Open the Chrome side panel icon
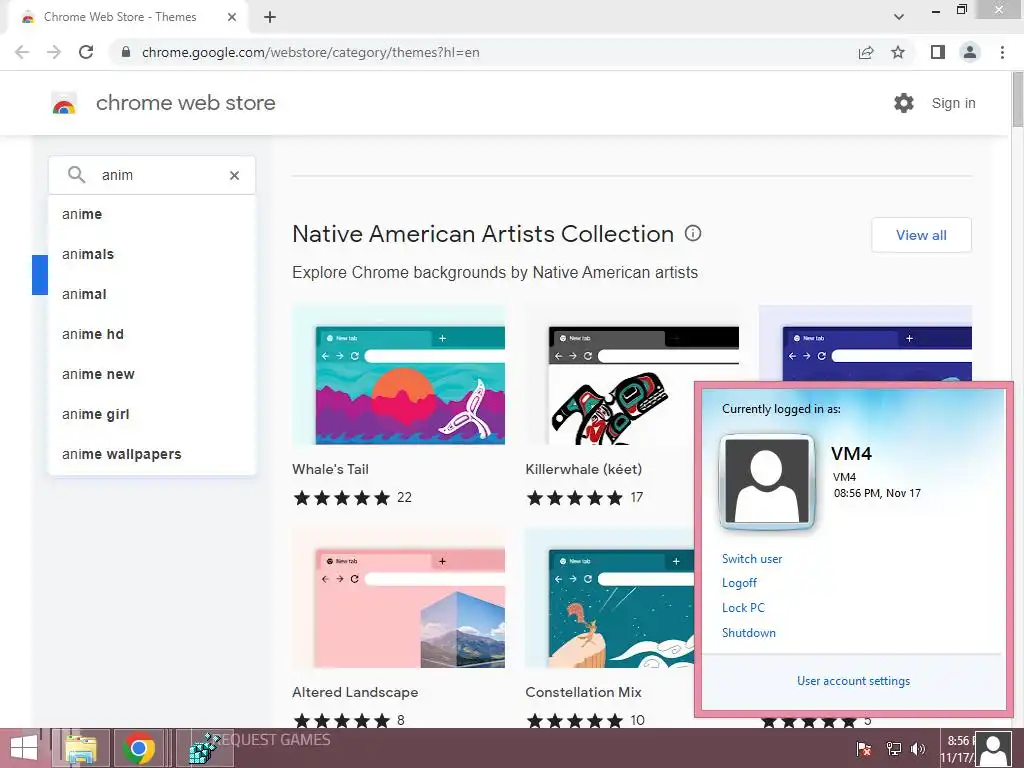This screenshot has height=768, width=1024. [938, 52]
